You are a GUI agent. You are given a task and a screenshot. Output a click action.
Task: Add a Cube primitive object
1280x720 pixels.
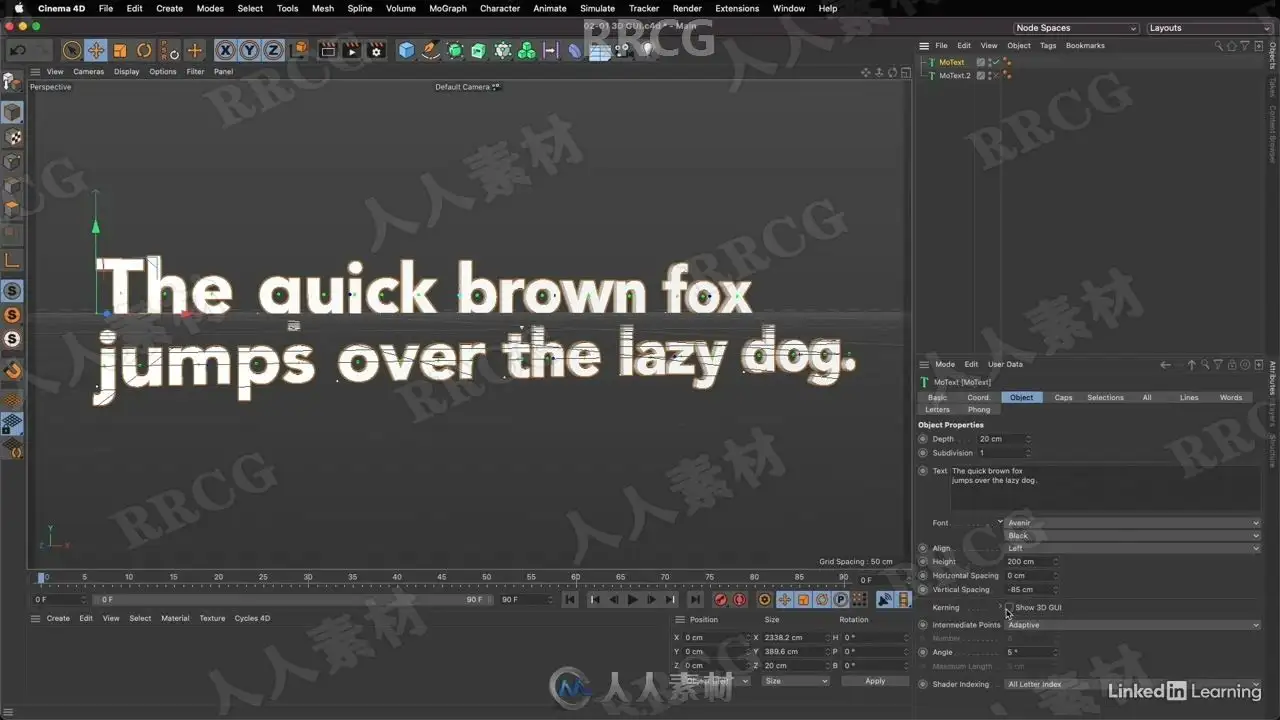pos(406,50)
